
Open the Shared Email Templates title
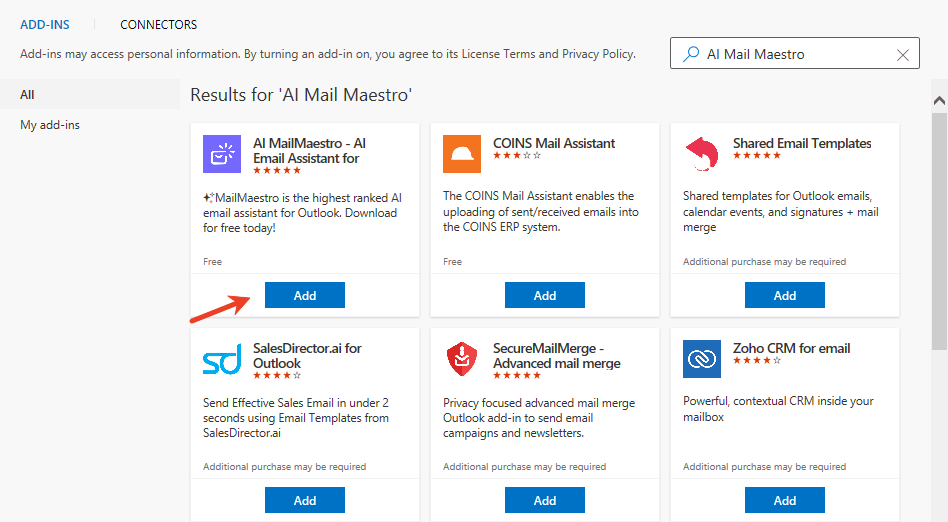(802, 143)
